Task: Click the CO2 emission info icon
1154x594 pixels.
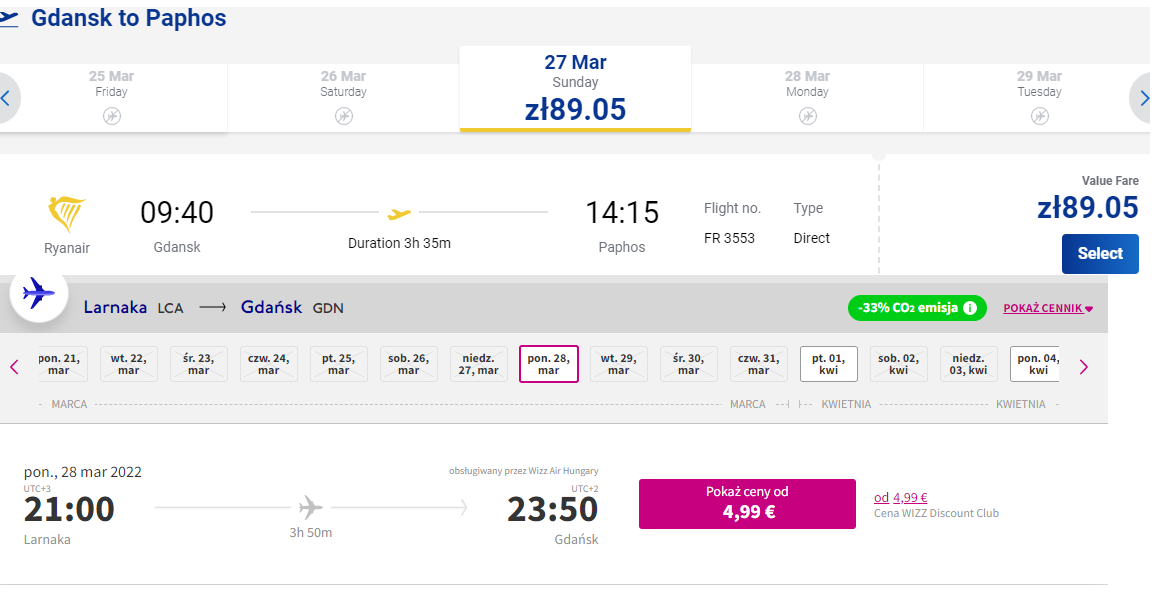Action: coord(970,308)
